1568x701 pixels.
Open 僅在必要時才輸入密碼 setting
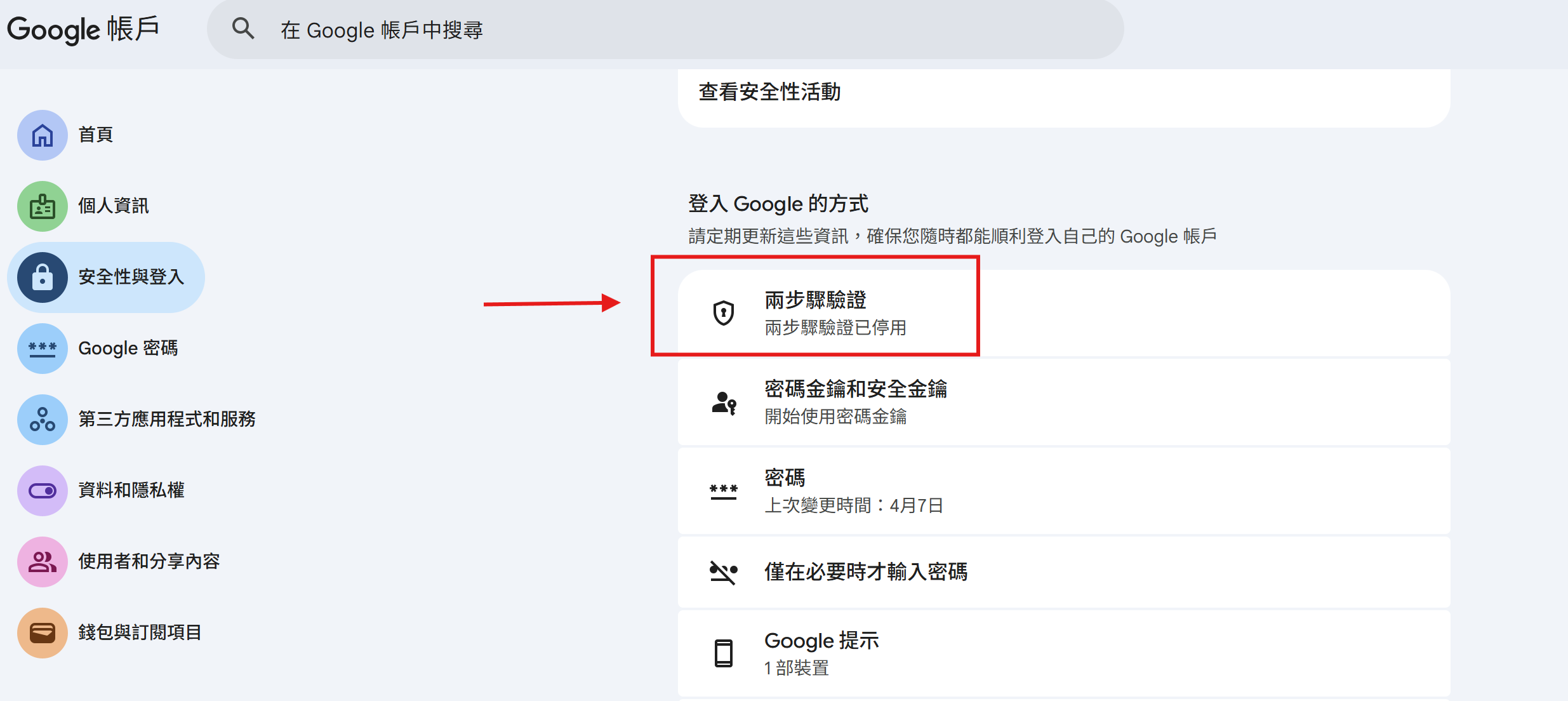(865, 572)
